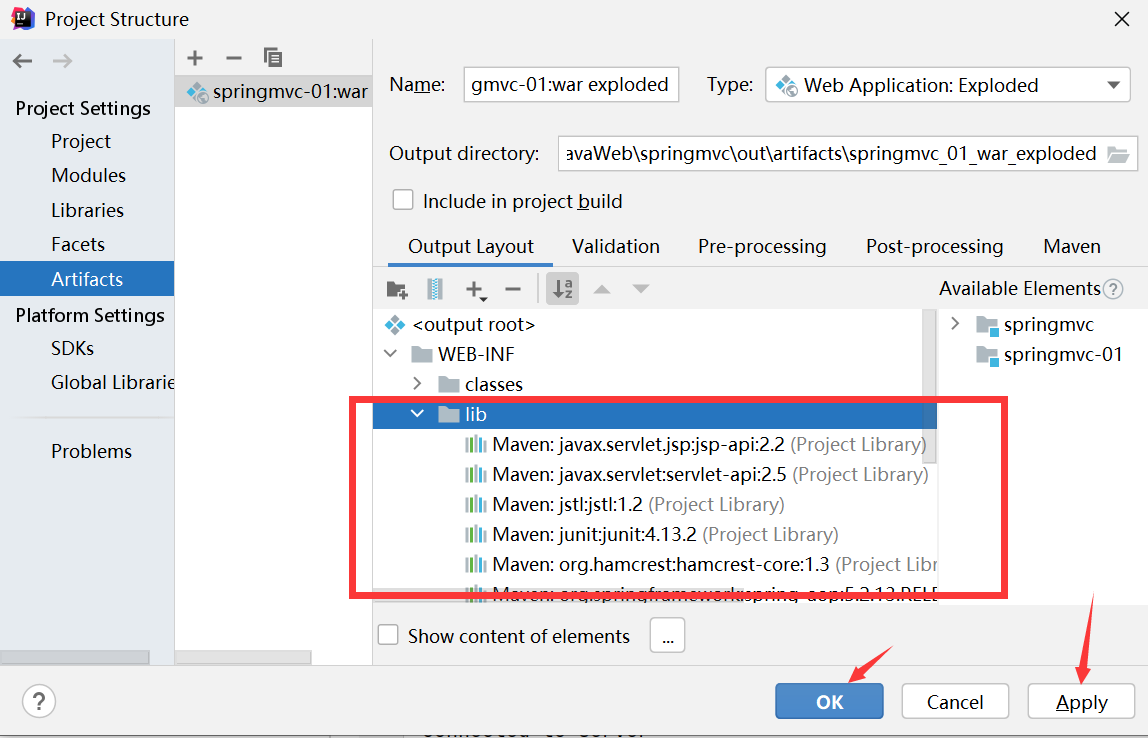Open Project settings section

point(81,141)
